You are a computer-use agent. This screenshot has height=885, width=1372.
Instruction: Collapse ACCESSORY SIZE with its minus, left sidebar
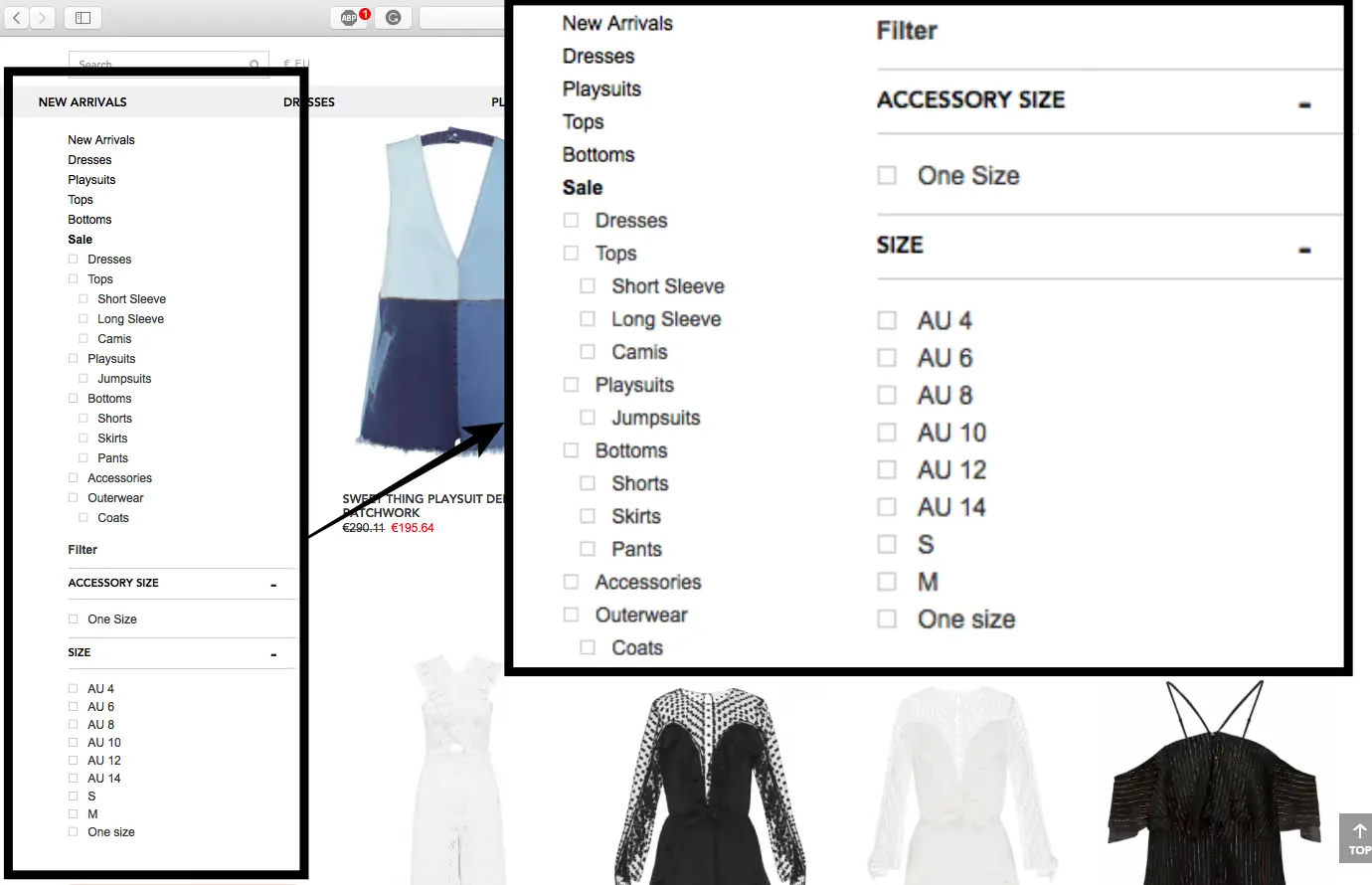[273, 586]
